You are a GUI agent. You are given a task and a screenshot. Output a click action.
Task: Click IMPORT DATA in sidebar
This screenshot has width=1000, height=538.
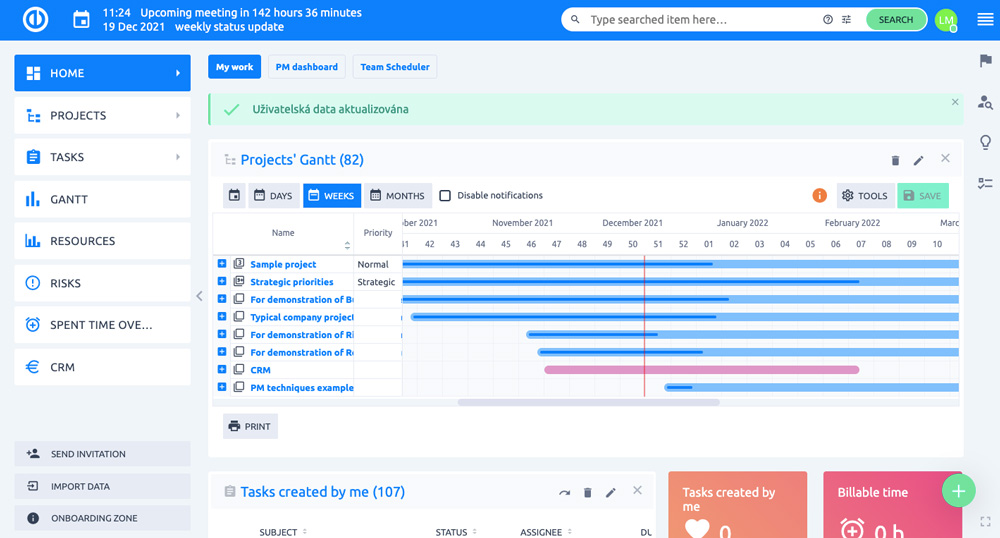tap(103, 486)
